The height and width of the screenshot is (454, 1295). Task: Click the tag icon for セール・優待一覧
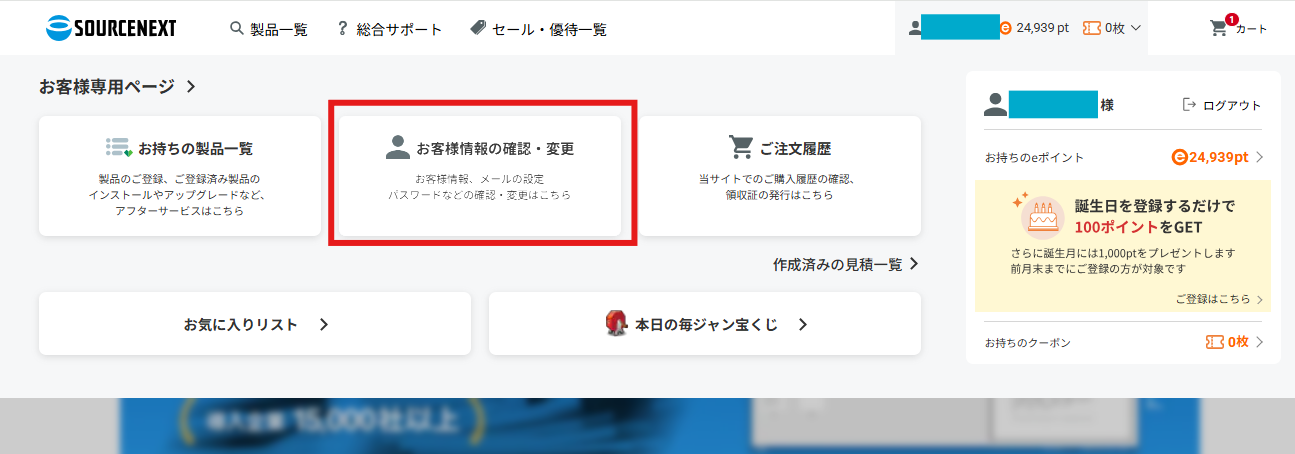click(478, 28)
